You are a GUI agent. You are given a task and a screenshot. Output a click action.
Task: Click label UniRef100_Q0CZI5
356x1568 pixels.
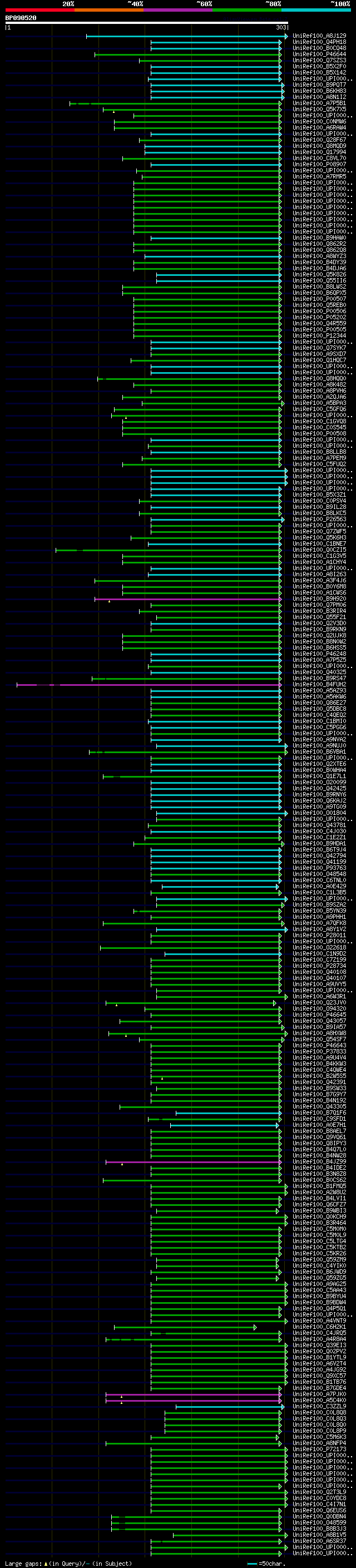tap(319, 550)
